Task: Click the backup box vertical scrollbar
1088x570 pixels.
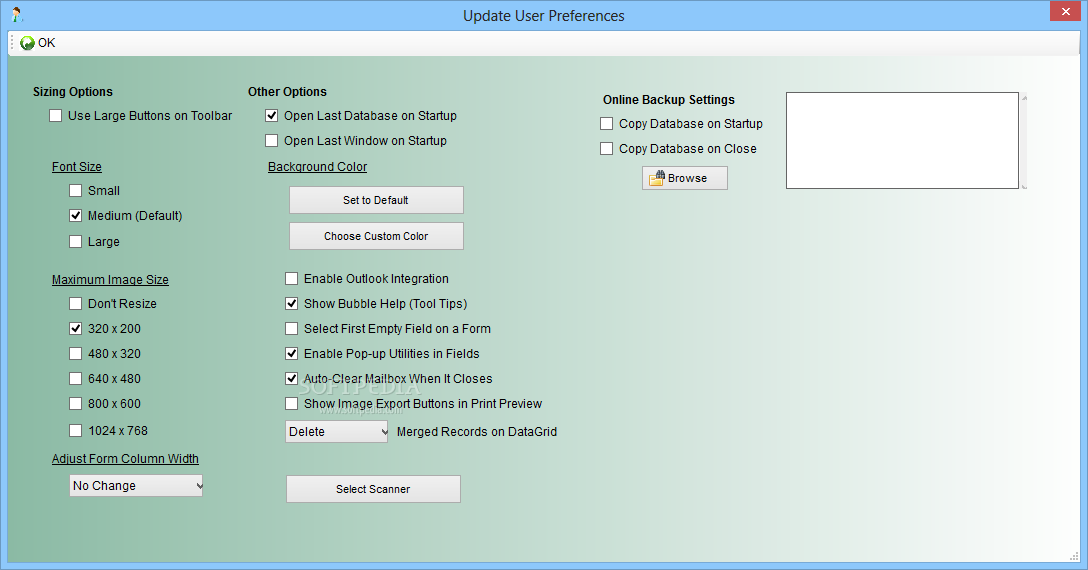Action: click(1024, 140)
